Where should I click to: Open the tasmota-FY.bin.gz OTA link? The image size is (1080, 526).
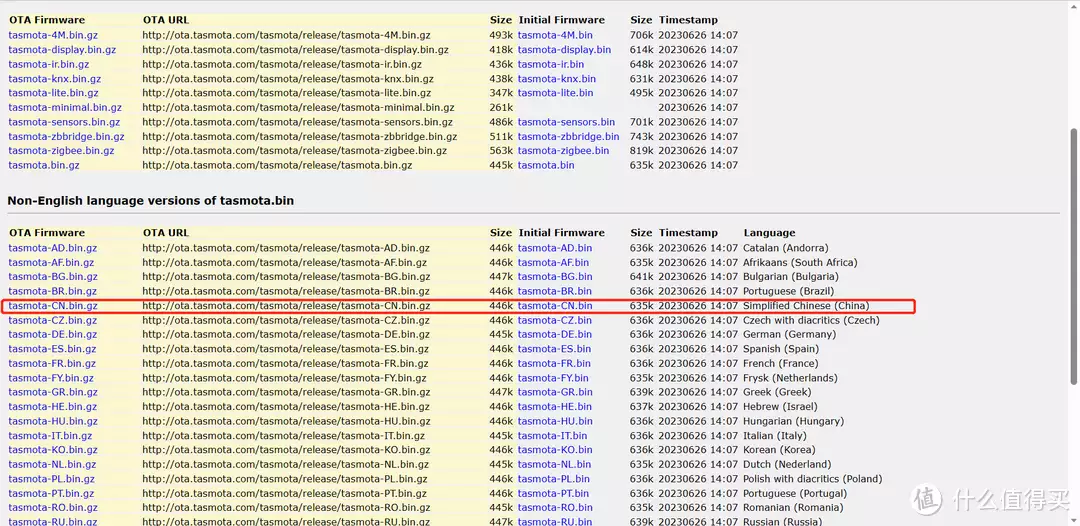pyautogui.click(x=51, y=378)
